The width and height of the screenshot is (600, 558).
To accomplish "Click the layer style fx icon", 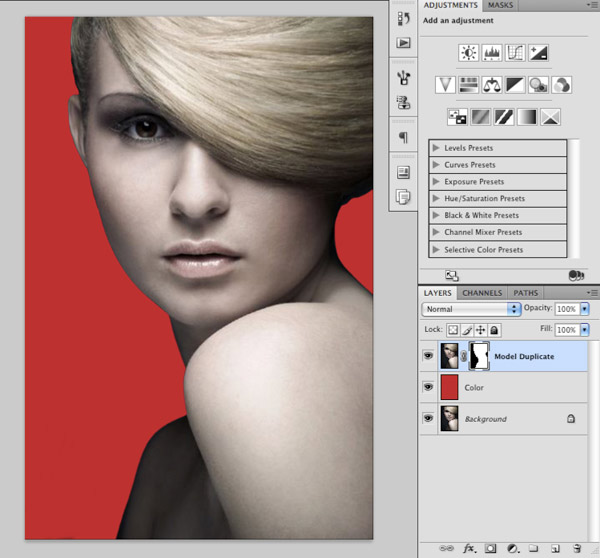I will [467, 548].
